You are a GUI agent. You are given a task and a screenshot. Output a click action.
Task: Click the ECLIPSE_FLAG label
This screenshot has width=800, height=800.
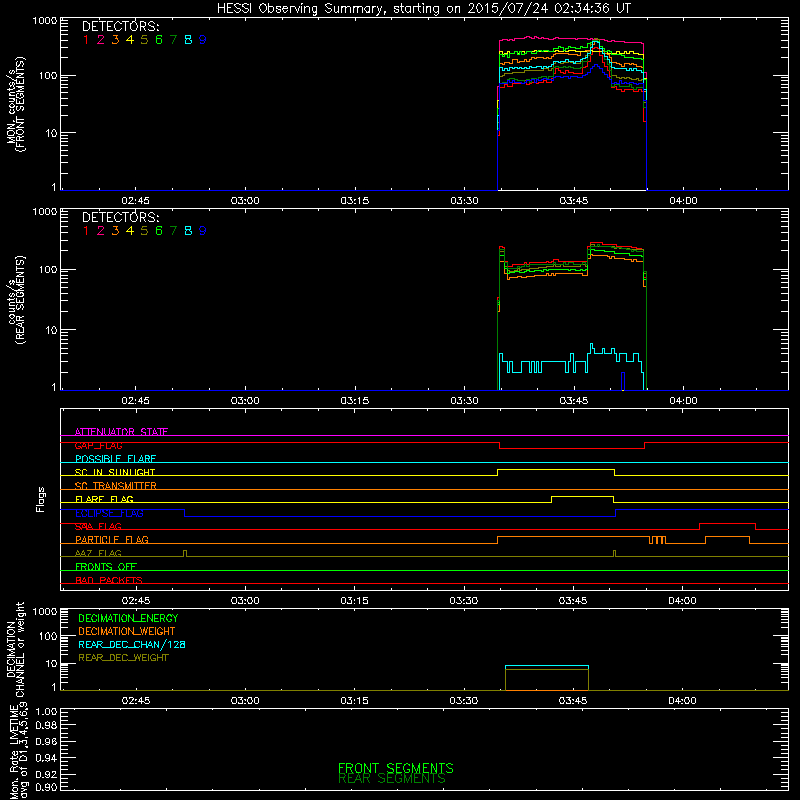click(109, 513)
